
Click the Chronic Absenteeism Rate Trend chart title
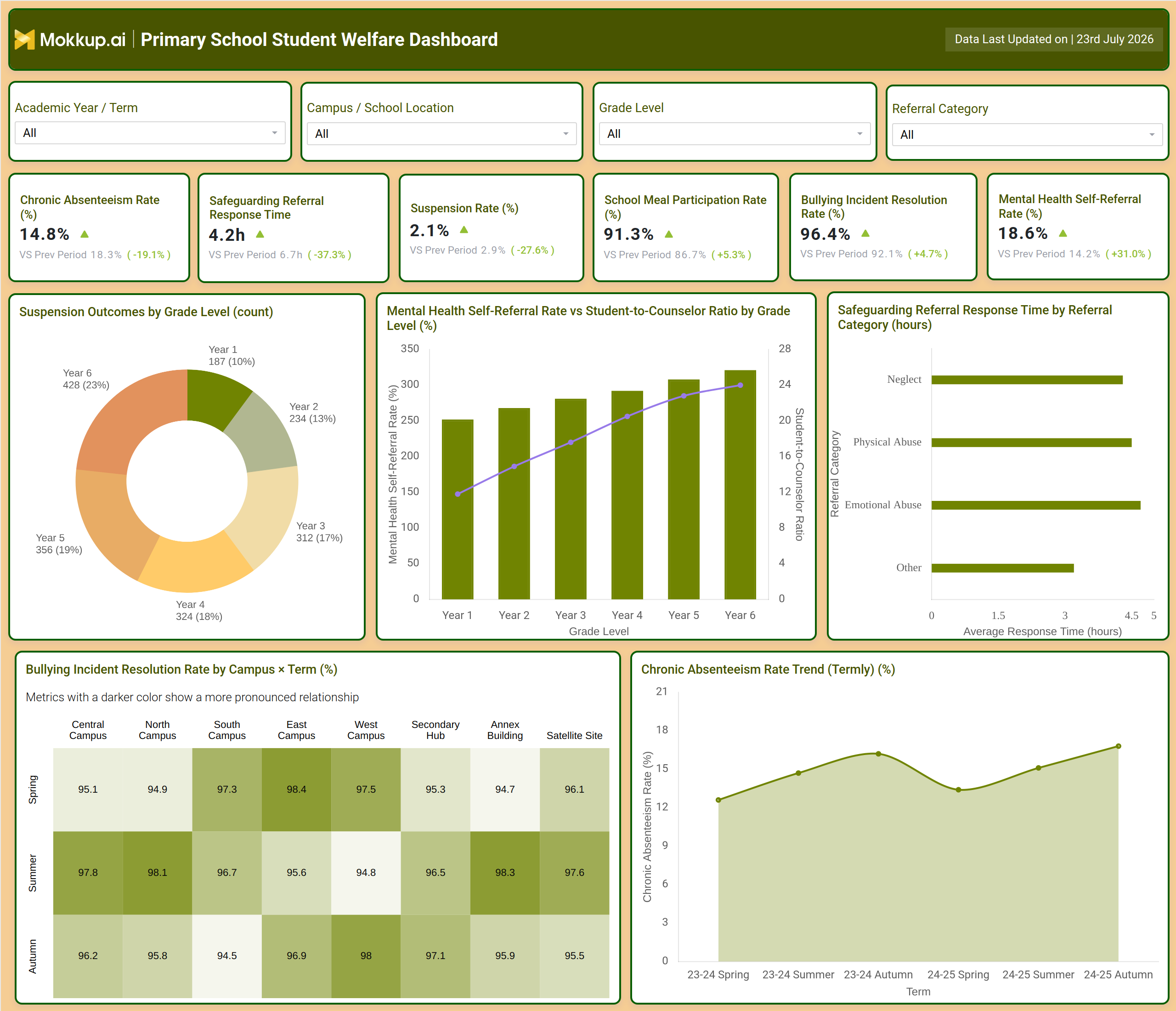(x=768, y=669)
